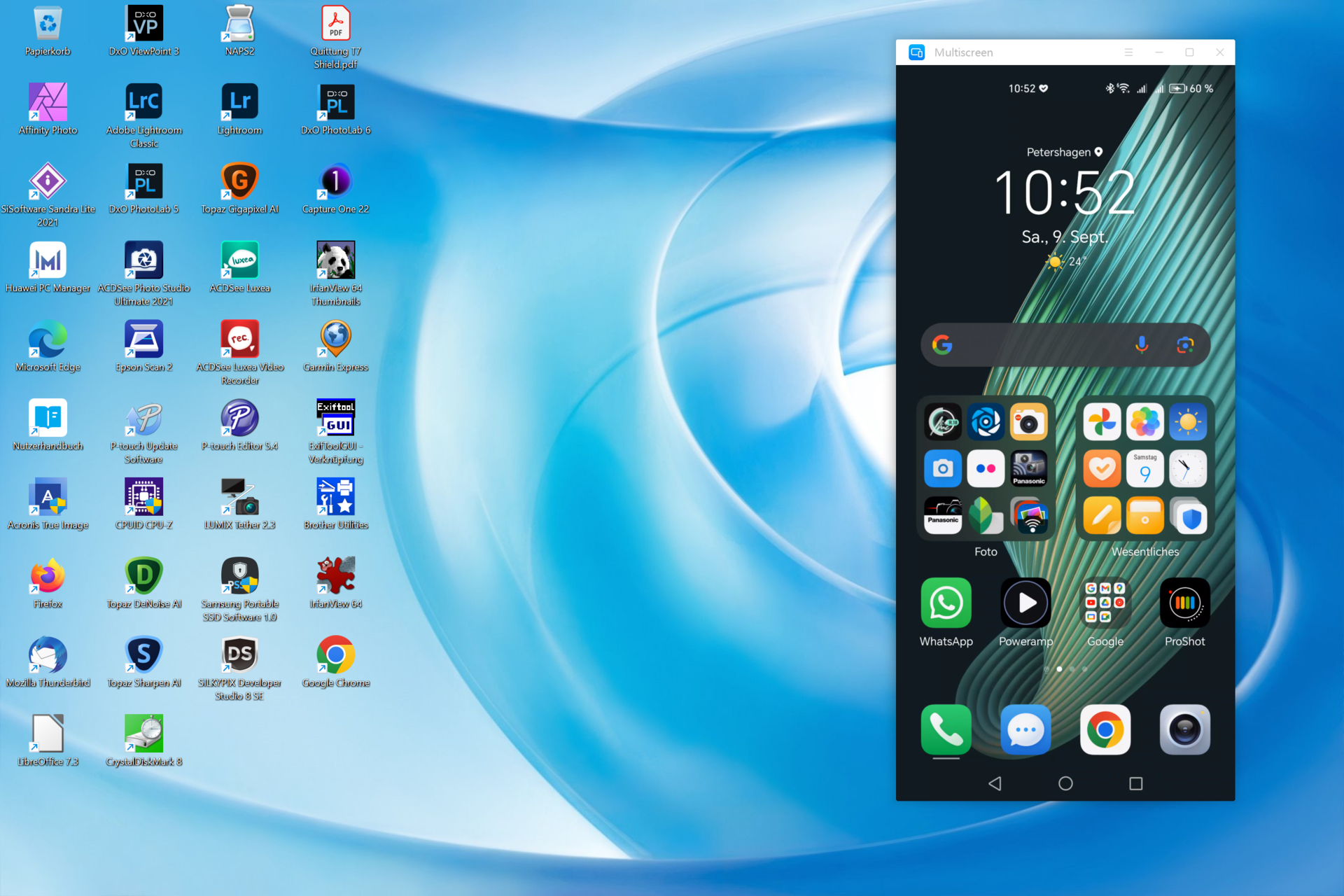The width and height of the screenshot is (1344, 896).
Task: Open Garmin Express desktop icon
Action: (335, 339)
